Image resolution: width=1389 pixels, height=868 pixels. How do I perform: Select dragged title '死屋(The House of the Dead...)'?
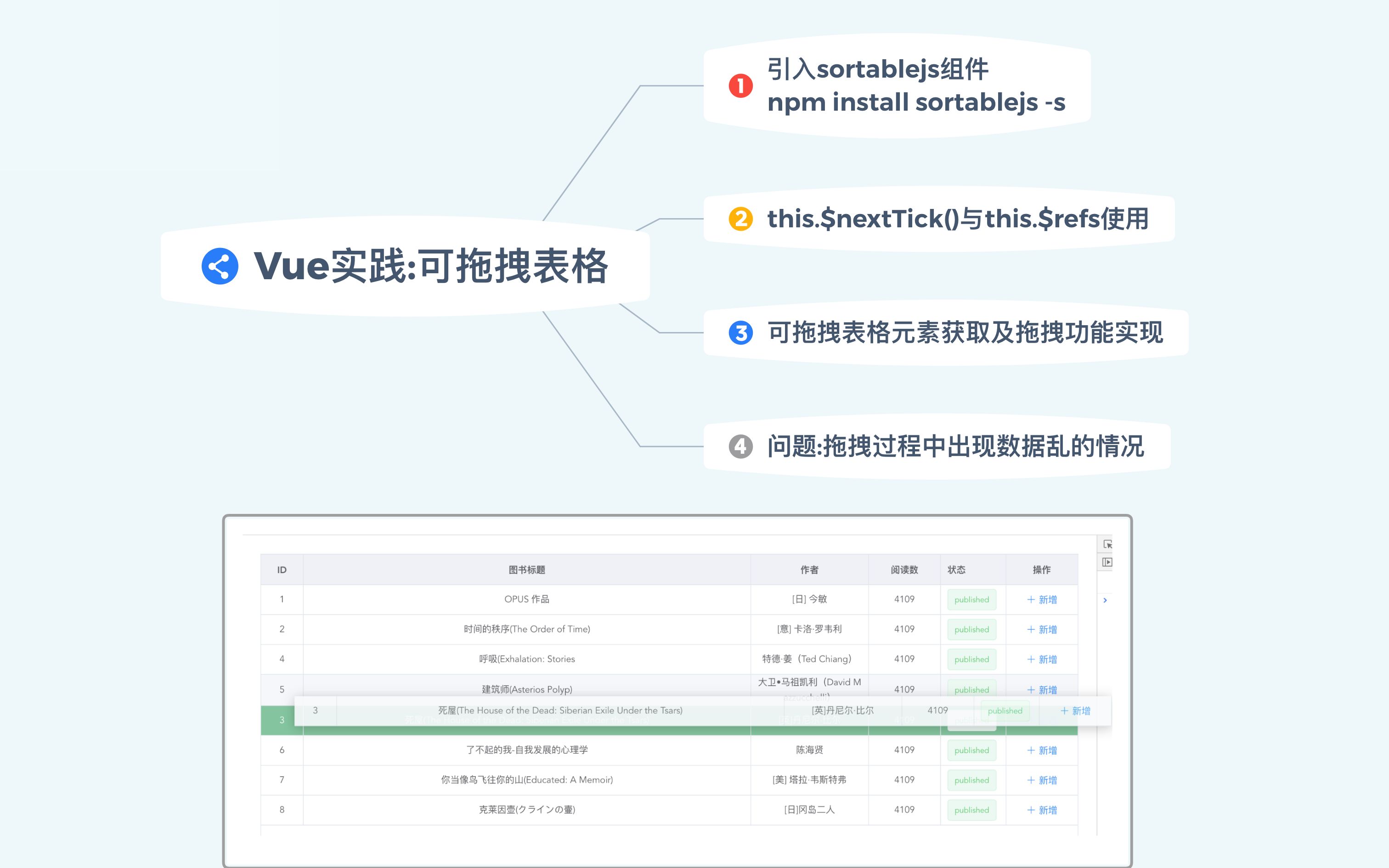(x=560, y=710)
